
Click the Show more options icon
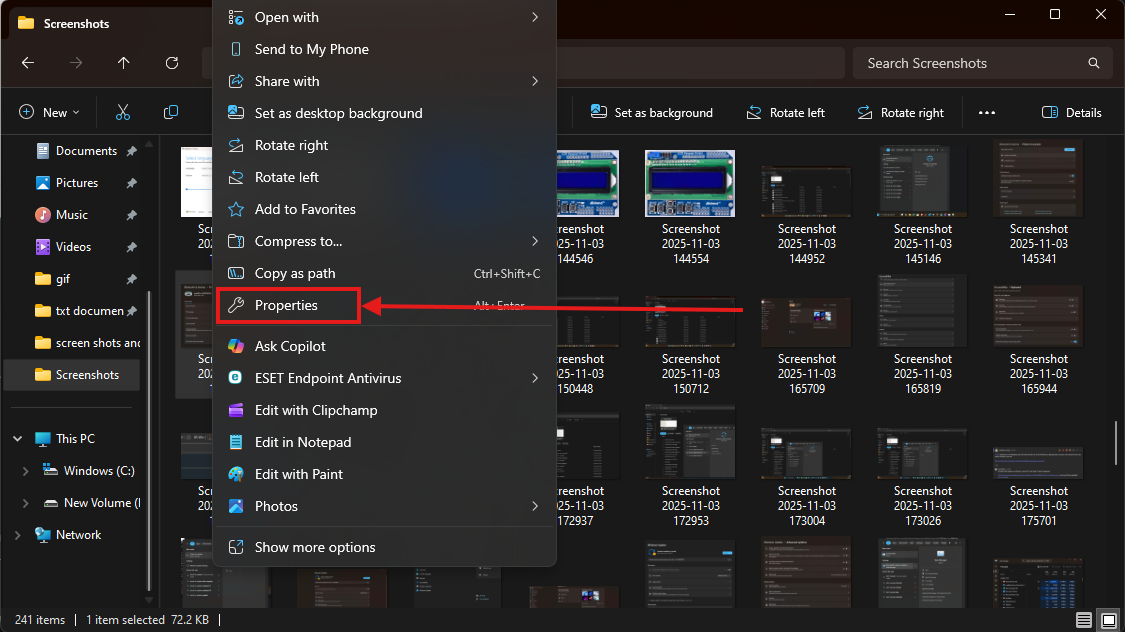pyautogui.click(x=235, y=547)
